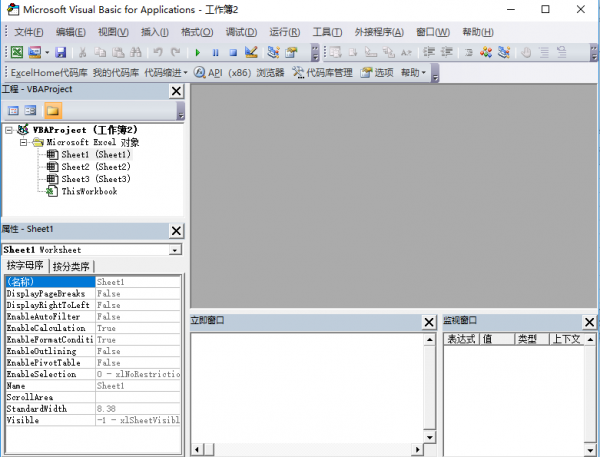The height and width of the screenshot is (457, 600).
Task: Click View Object icon in project panel
Action: point(30,111)
